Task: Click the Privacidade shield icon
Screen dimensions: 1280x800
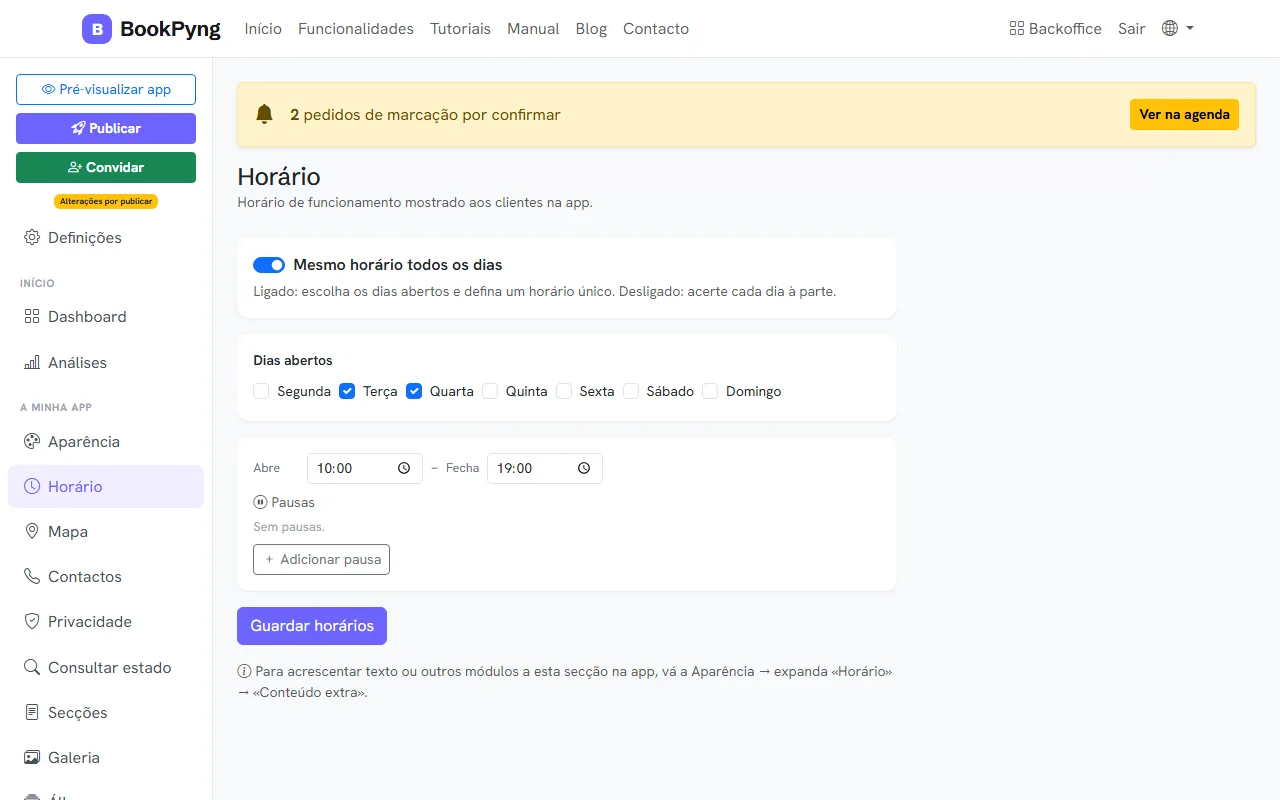Action: click(31, 621)
